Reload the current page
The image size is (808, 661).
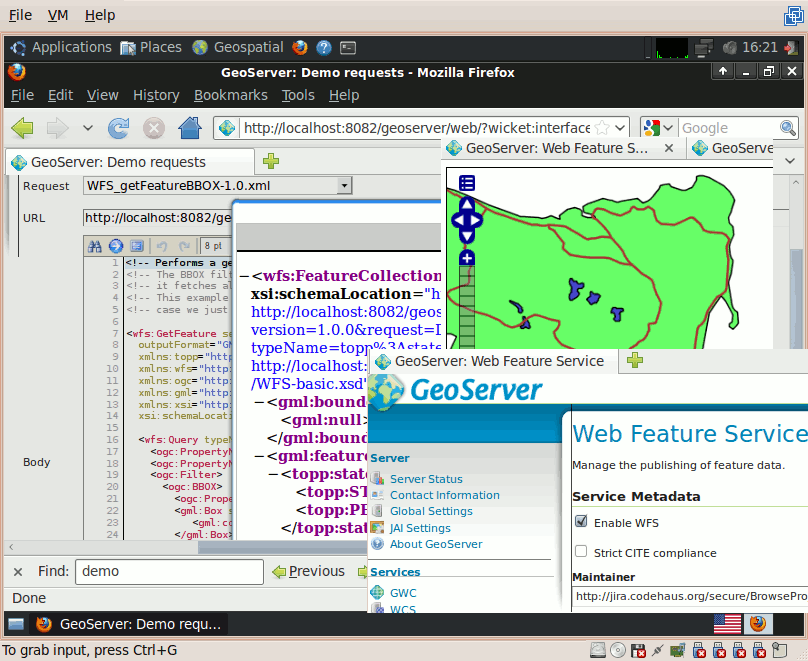coord(119,128)
